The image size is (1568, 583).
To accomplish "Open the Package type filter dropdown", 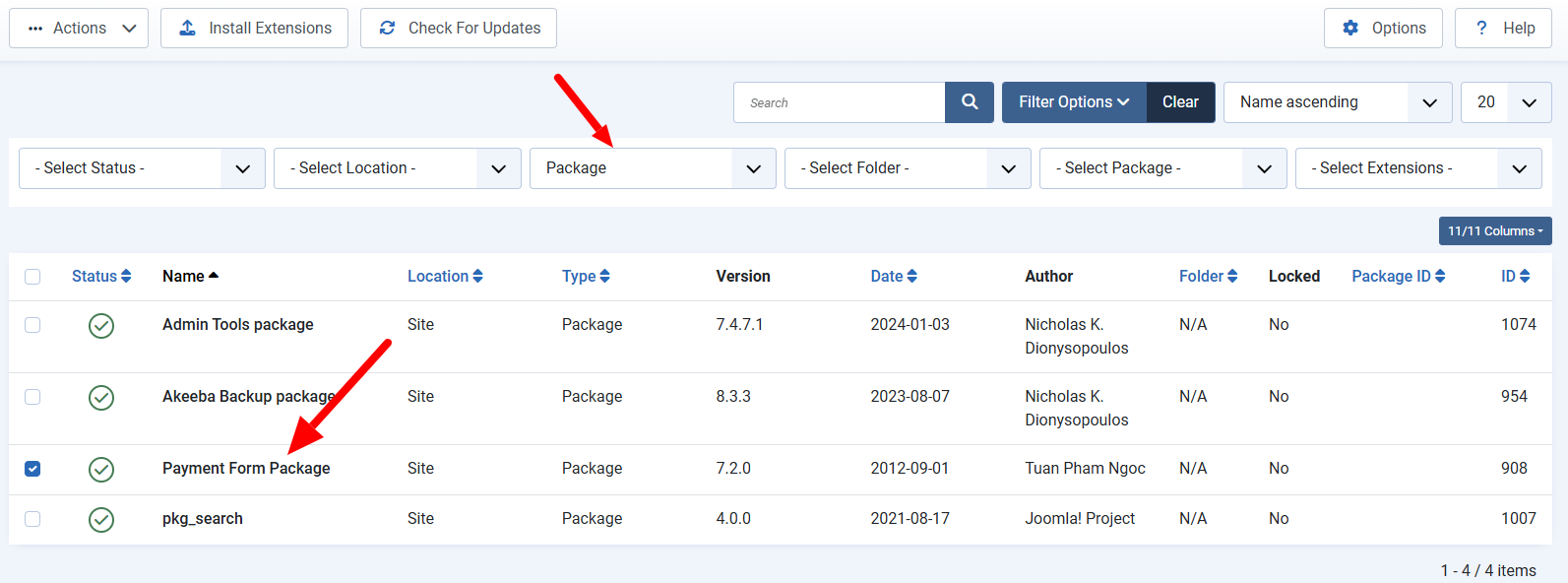I will pos(653,168).
